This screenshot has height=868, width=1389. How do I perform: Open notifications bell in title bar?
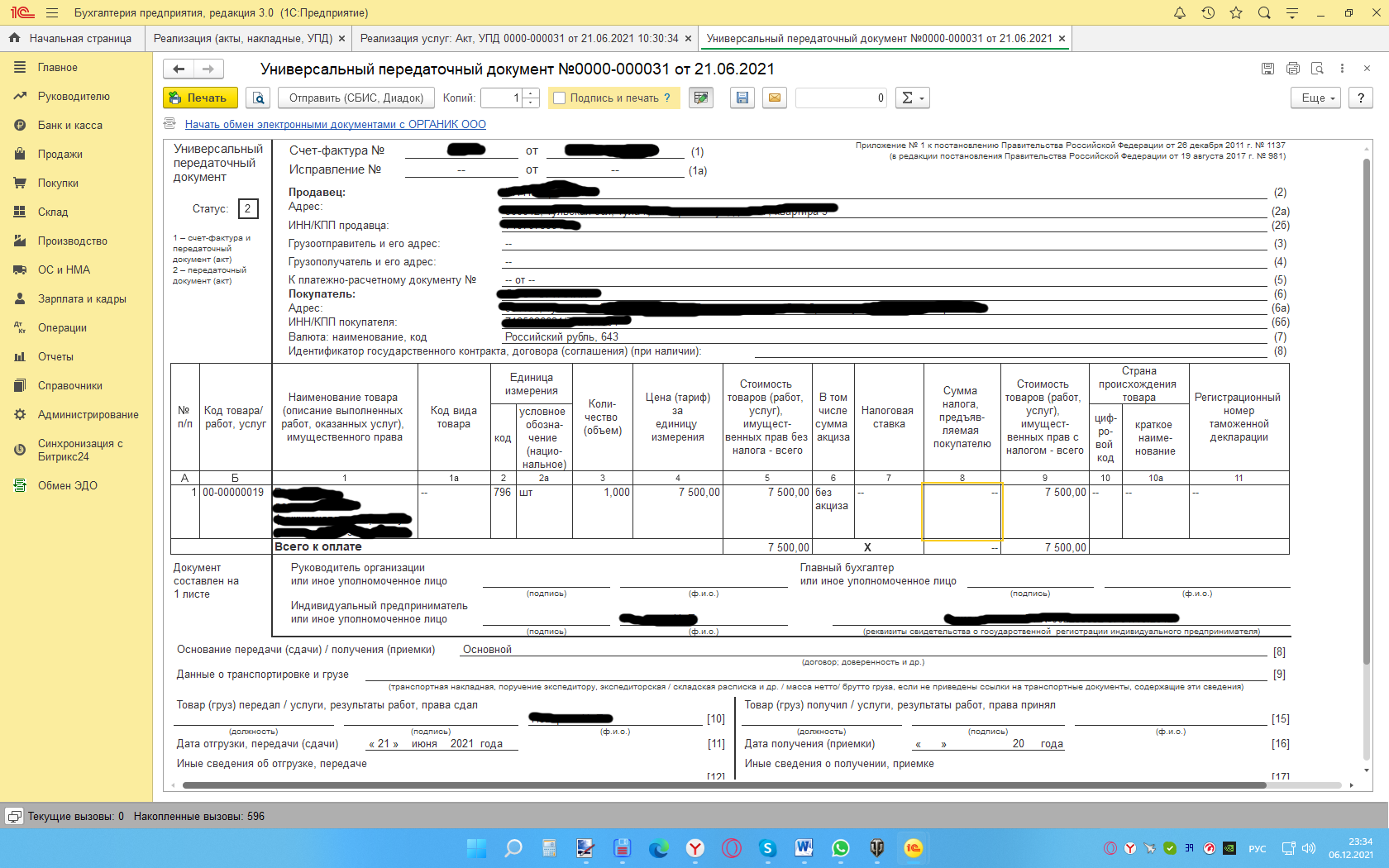point(1180,13)
